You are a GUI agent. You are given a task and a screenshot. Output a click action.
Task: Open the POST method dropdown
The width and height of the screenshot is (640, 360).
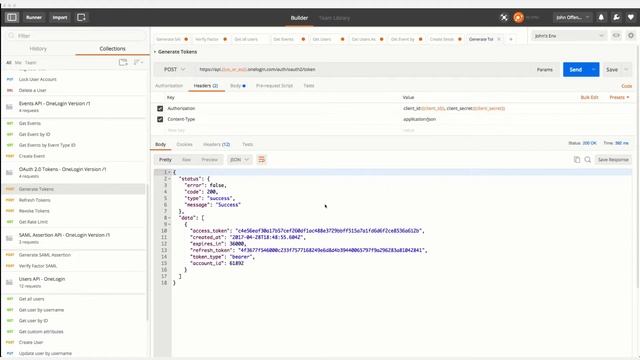tap(174, 69)
